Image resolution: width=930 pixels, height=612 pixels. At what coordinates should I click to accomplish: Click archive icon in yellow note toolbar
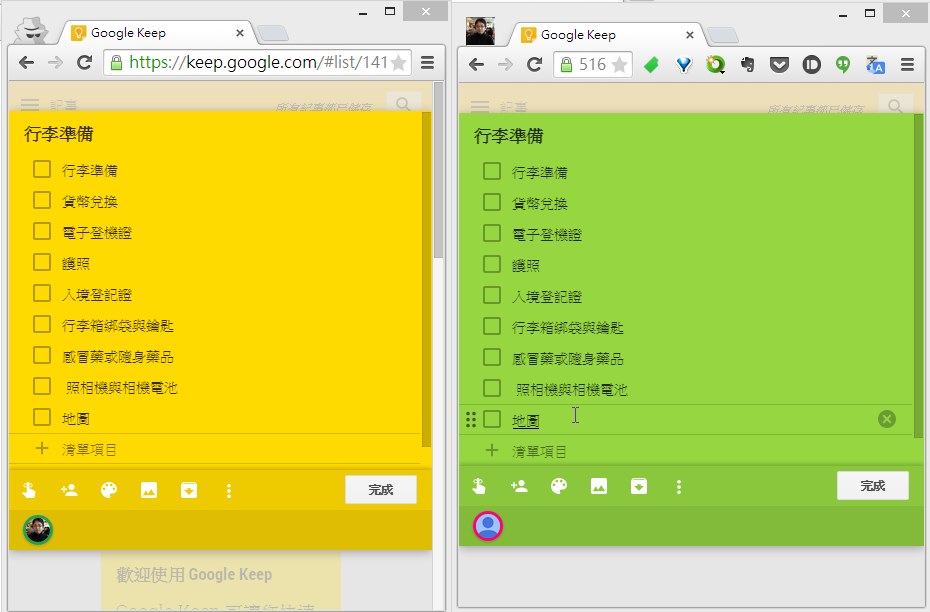click(x=189, y=490)
